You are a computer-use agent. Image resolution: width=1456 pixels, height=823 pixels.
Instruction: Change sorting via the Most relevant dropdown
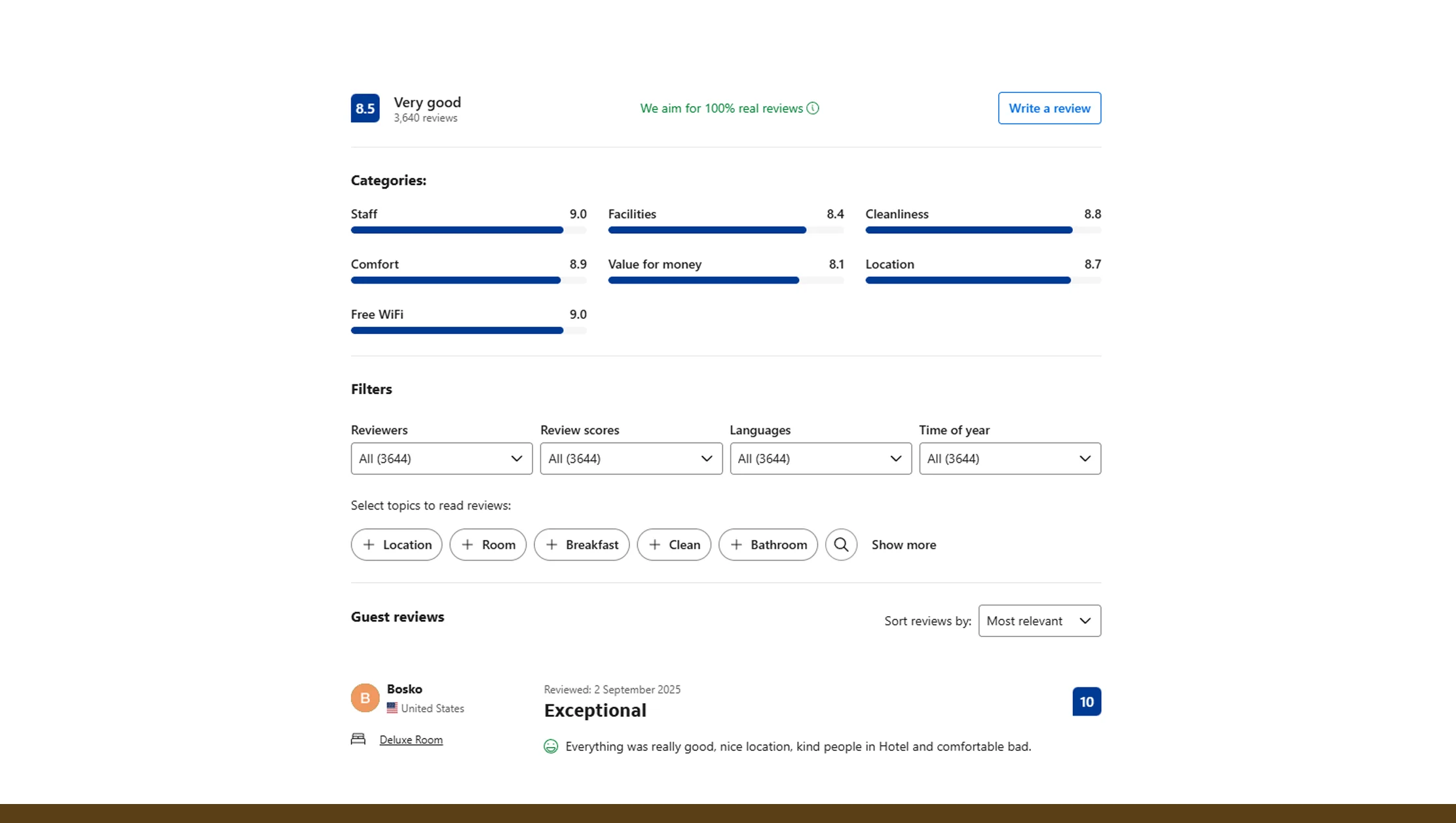(1039, 621)
